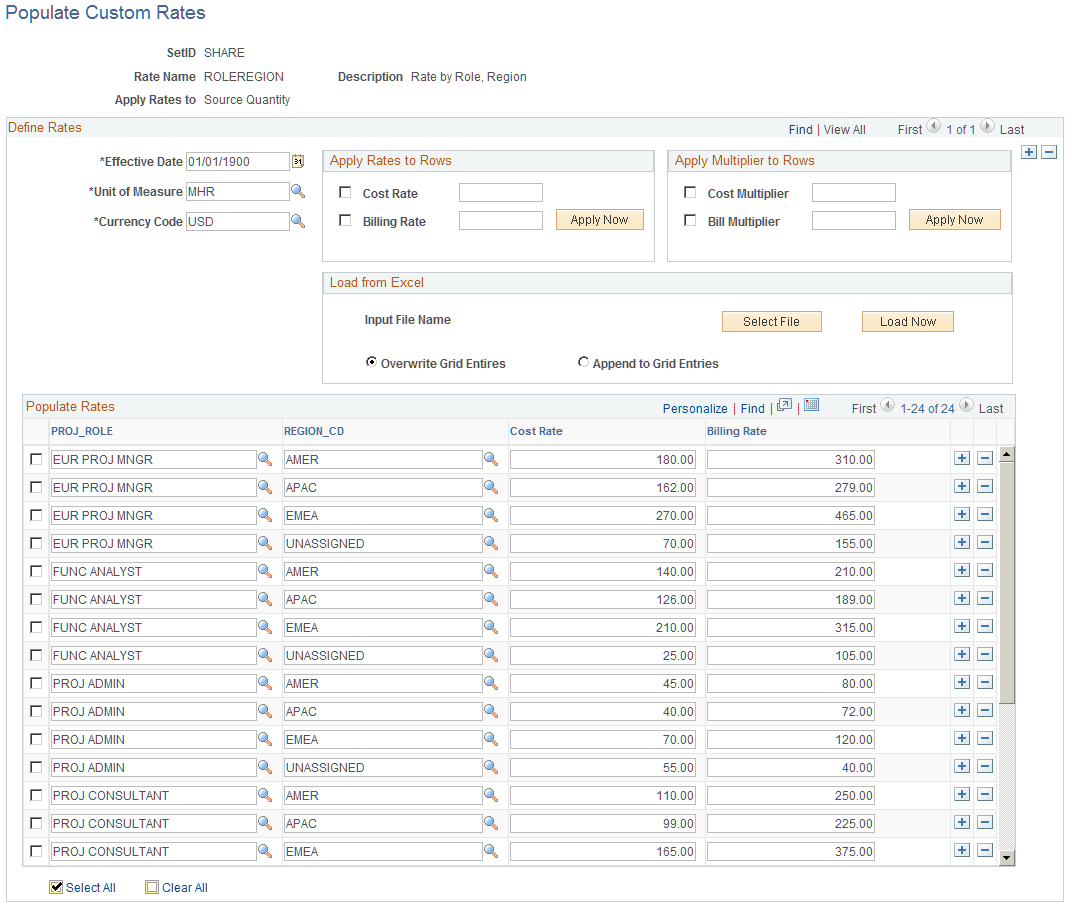Look up PROJ_ROLE on the first EUR PROJ MNGR row

265,459
